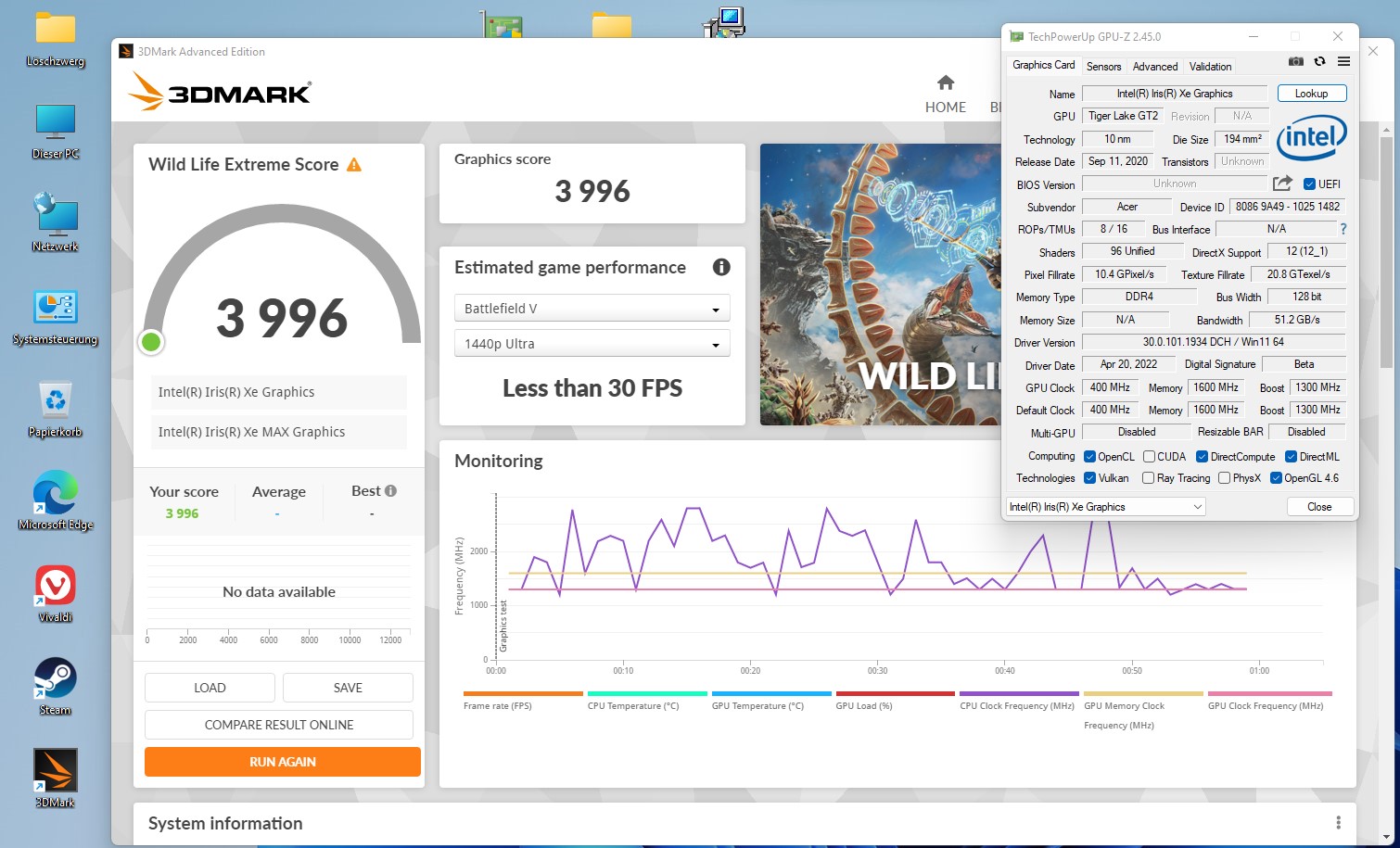This screenshot has height=848, width=1400.
Task: Click the Intel(R) Iris(R) Xe MAX Graphics entry
Action: 279,432
